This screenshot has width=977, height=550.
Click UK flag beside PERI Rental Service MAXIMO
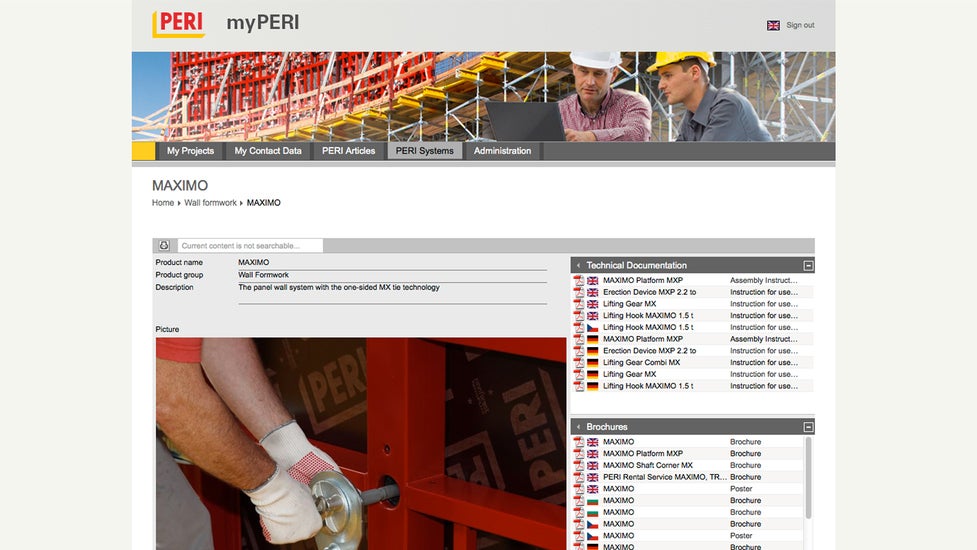593,478
